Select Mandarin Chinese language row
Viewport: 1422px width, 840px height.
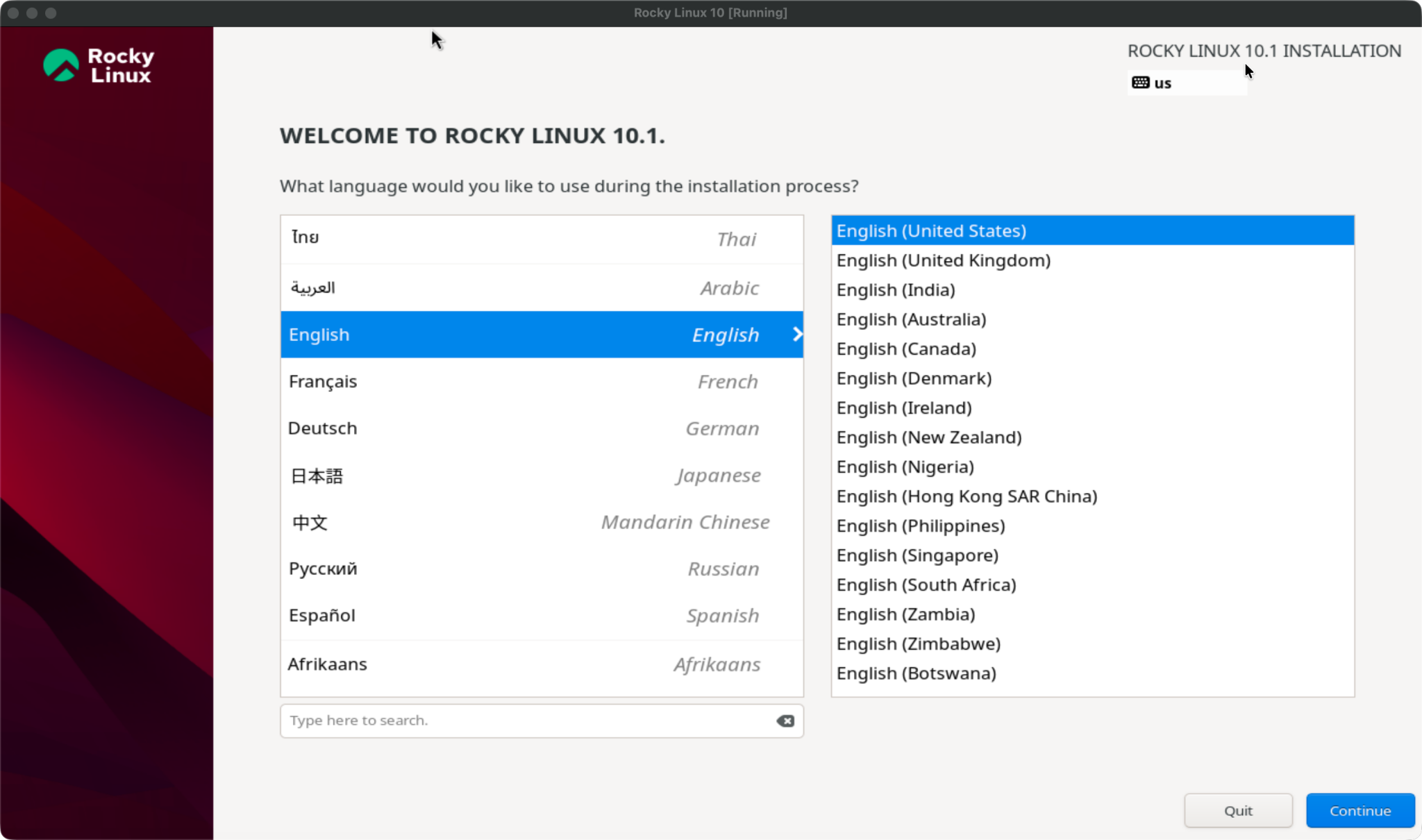coord(542,522)
